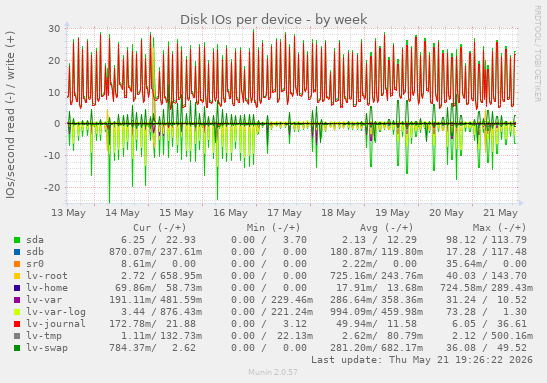Click the 30 y-axis label
This screenshot has height=383, width=547.
[54, 29]
